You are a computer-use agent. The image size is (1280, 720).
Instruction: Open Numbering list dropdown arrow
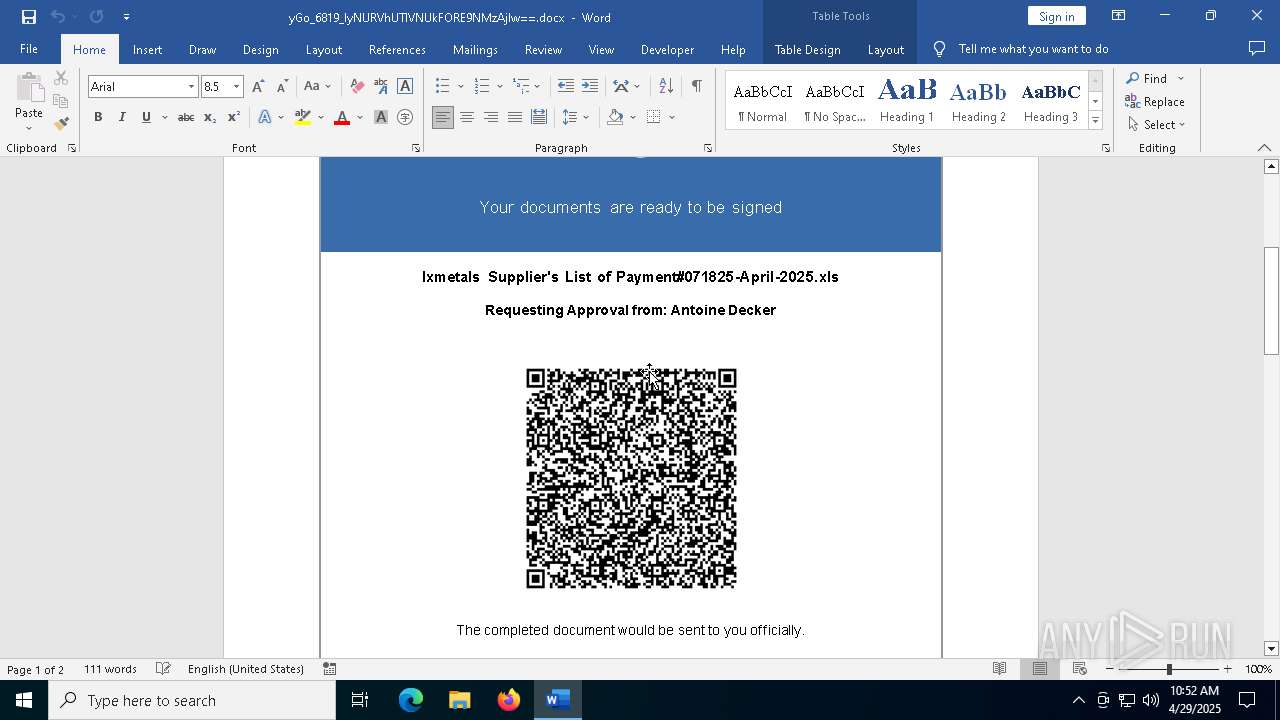pos(499,87)
